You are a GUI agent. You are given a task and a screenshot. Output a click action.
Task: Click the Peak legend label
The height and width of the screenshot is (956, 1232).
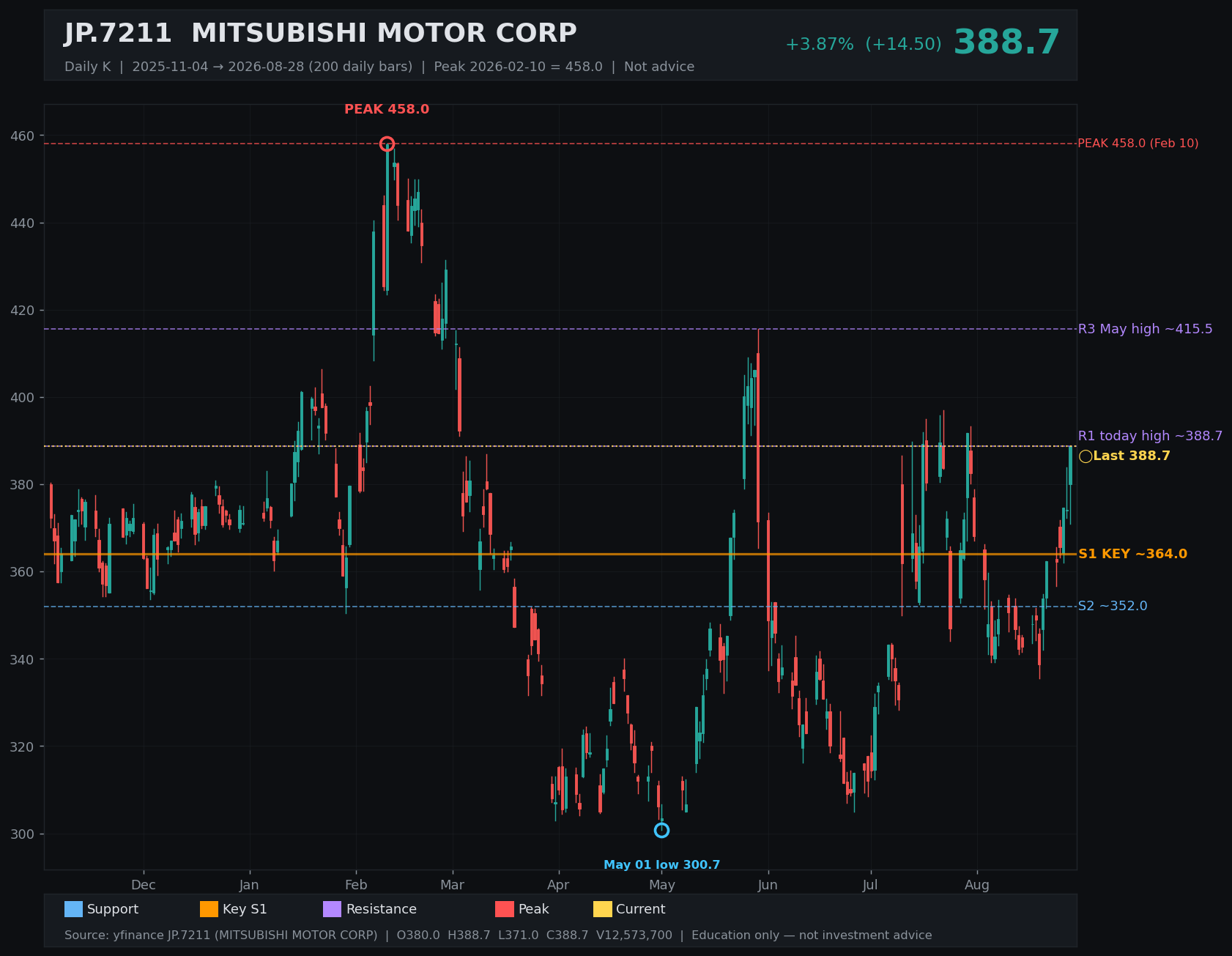click(x=533, y=909)
